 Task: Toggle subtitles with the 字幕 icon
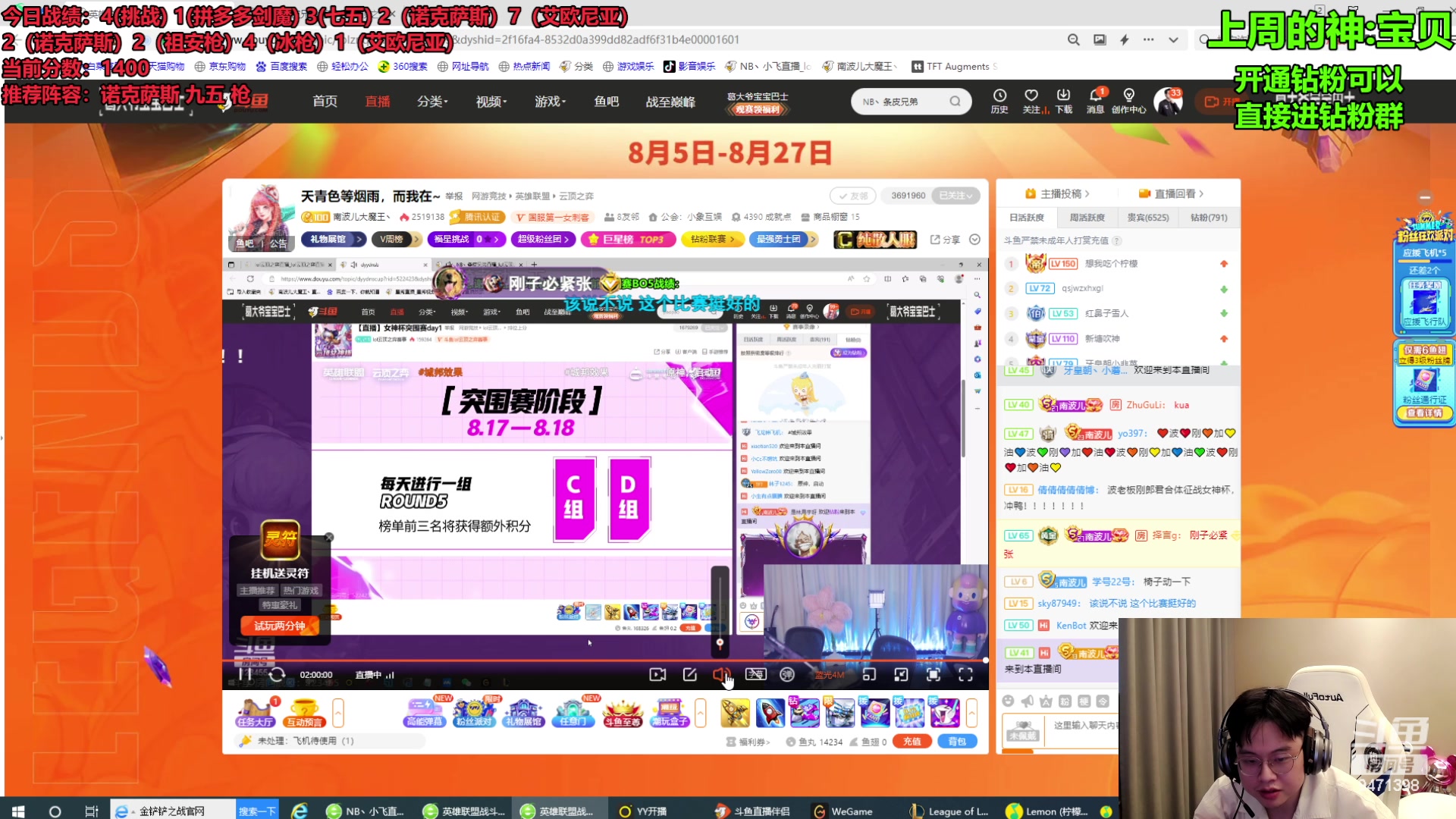tap(755, 674)
